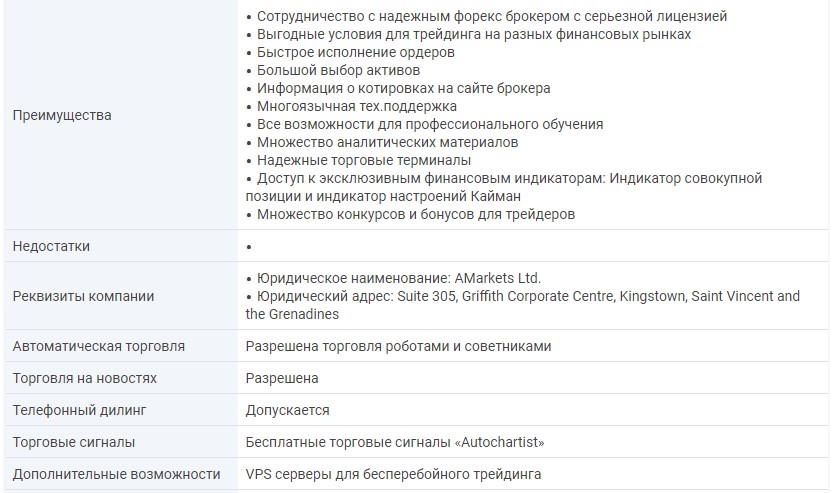Viewport: 834px width, 493px height.
Task: Click the 'Дополнительные возможности' row label
Action: [x=116, y=474]
